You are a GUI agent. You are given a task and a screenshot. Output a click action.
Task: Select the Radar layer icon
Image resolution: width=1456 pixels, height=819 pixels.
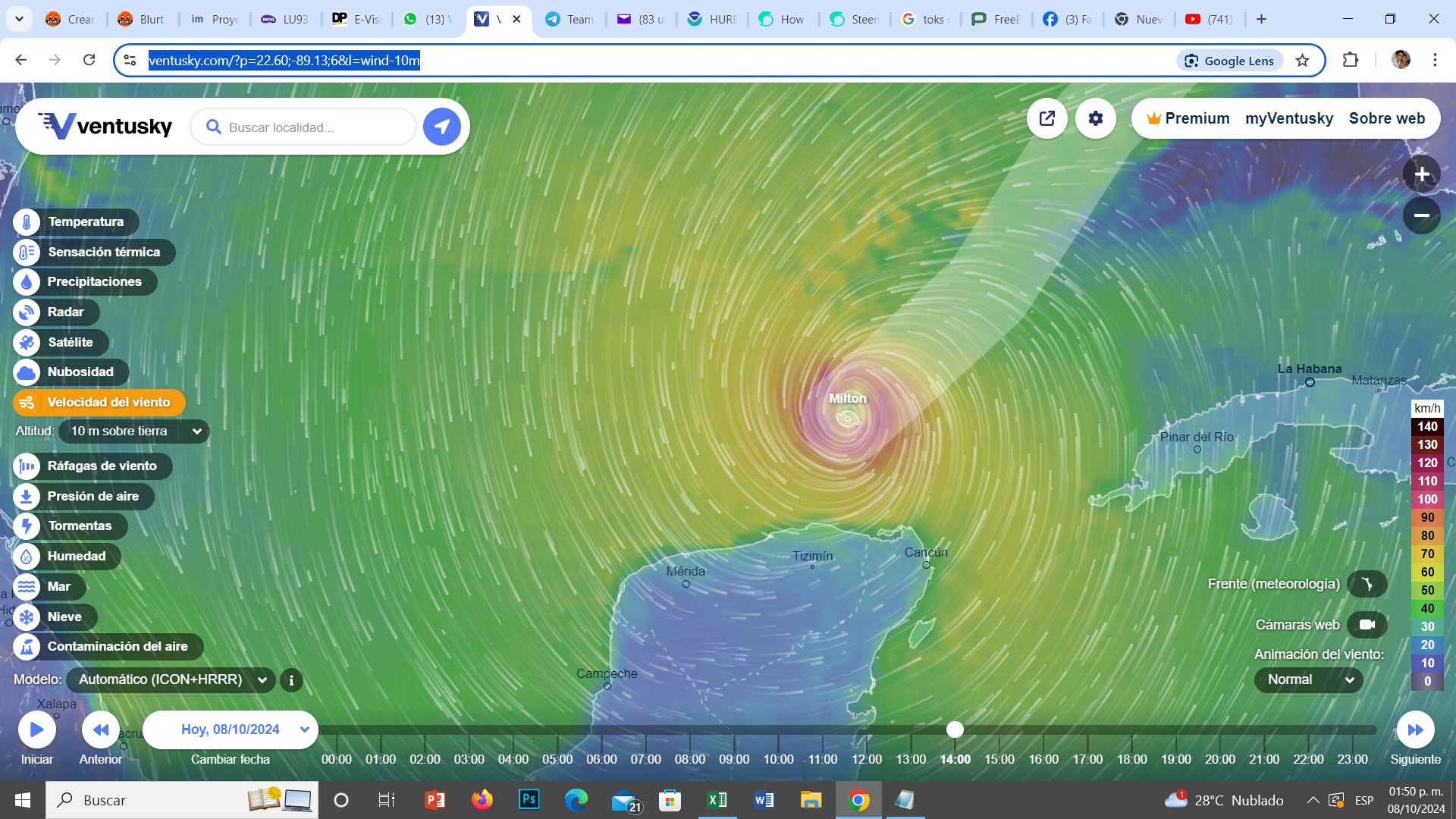[x=27, y=312]
